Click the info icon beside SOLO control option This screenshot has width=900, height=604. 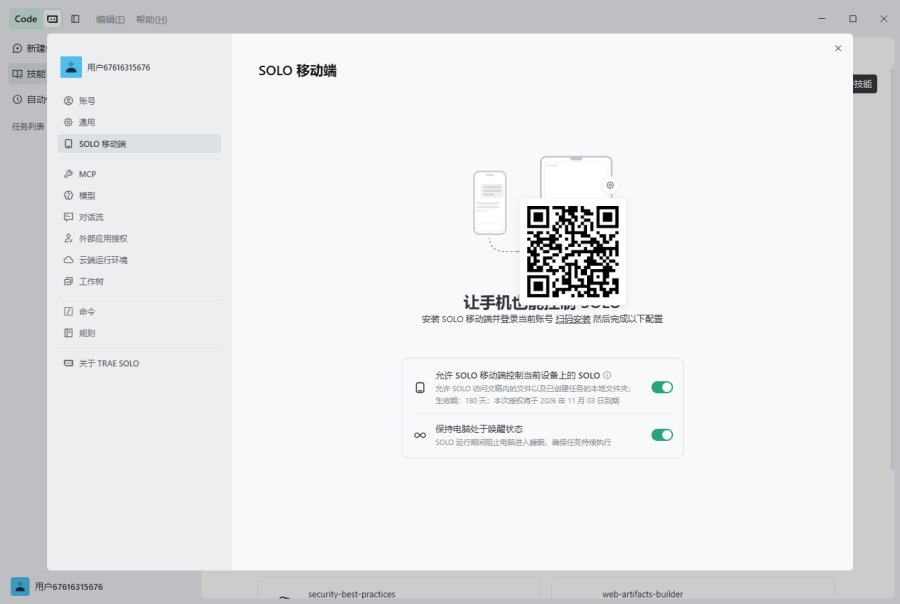[x=607, y=375]
